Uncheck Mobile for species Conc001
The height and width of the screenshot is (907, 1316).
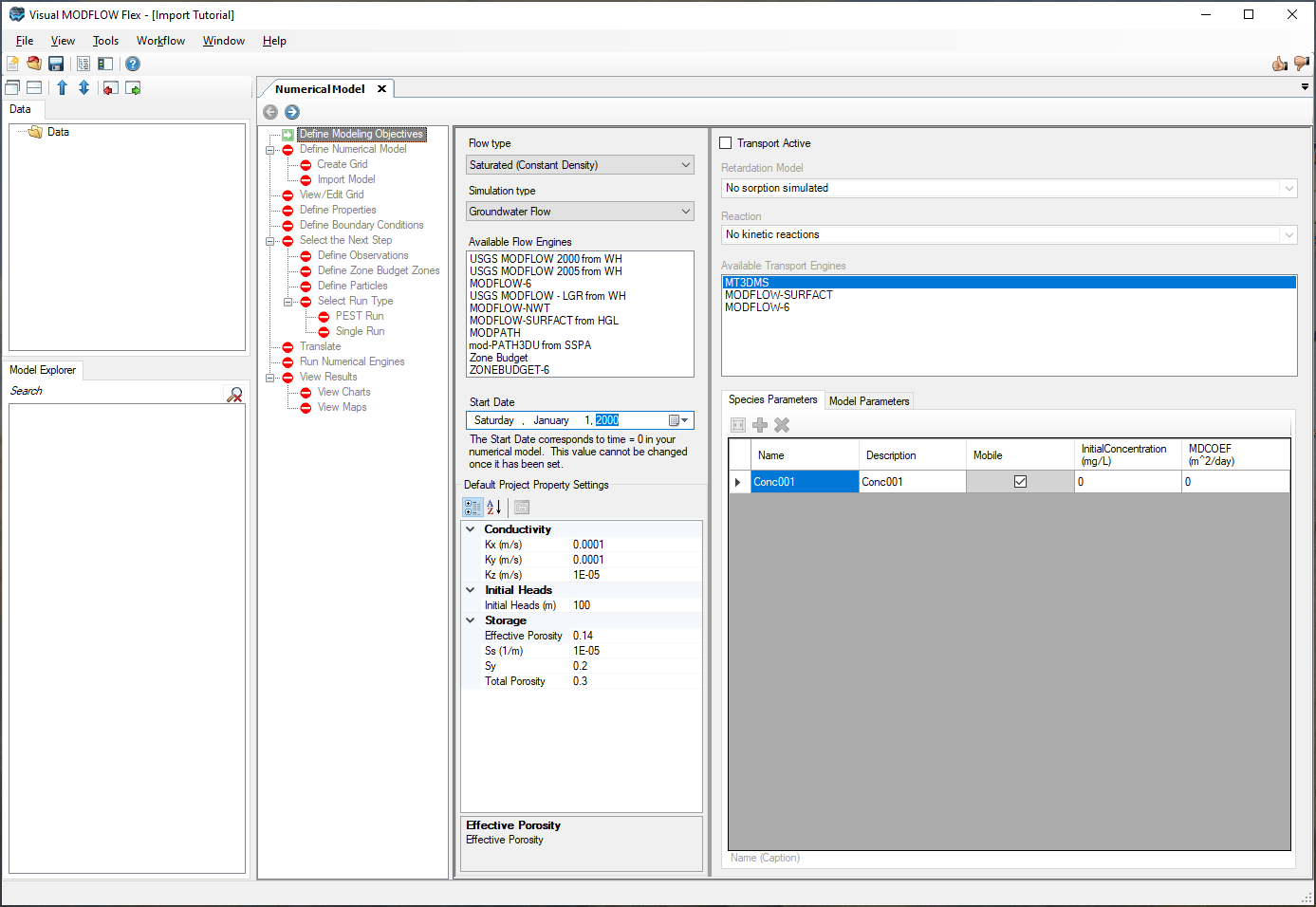pyautogui.click(x=1020, y=481)
